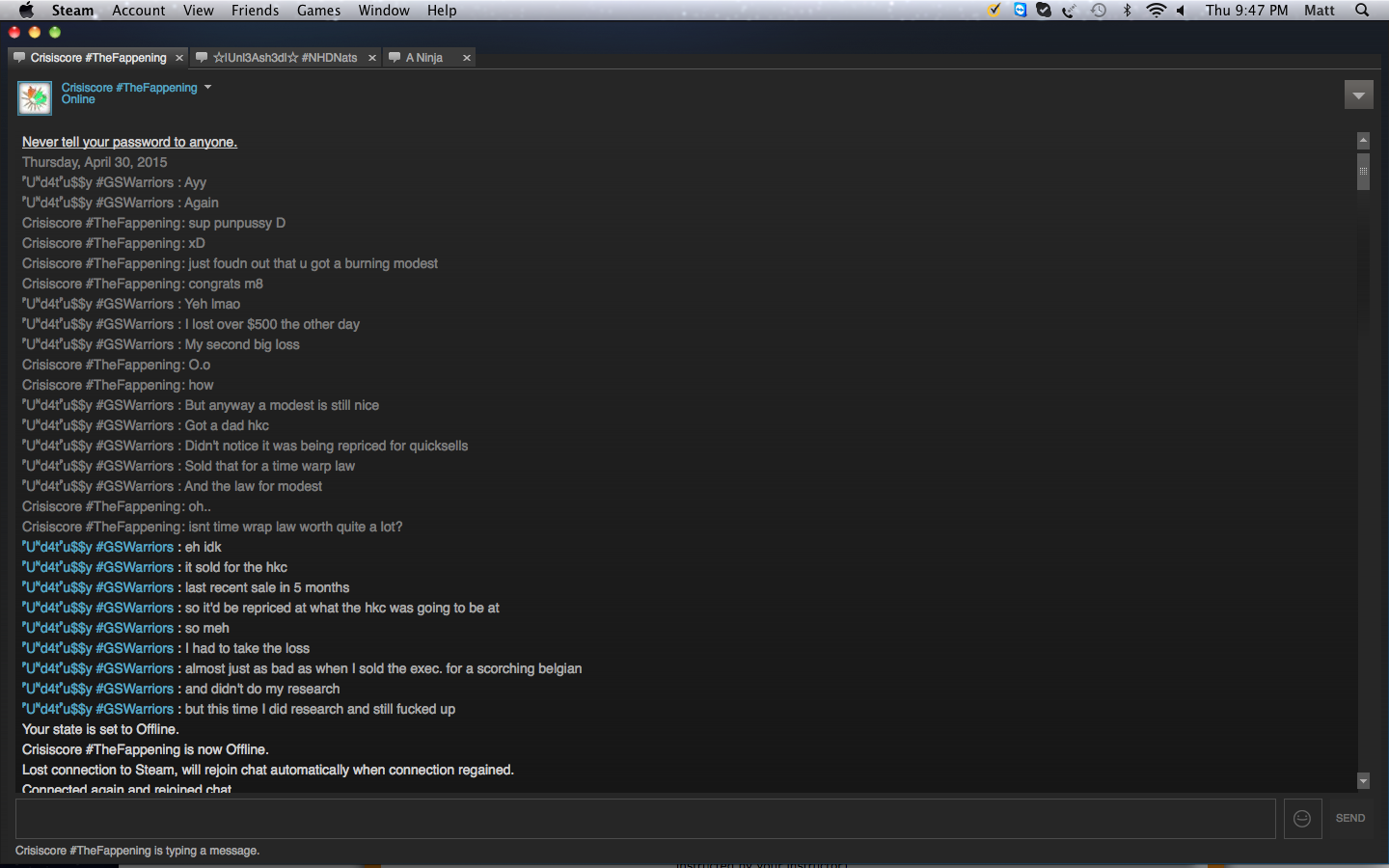
Task: Click the emoticon smiley icon
Action: point(1302,818)
